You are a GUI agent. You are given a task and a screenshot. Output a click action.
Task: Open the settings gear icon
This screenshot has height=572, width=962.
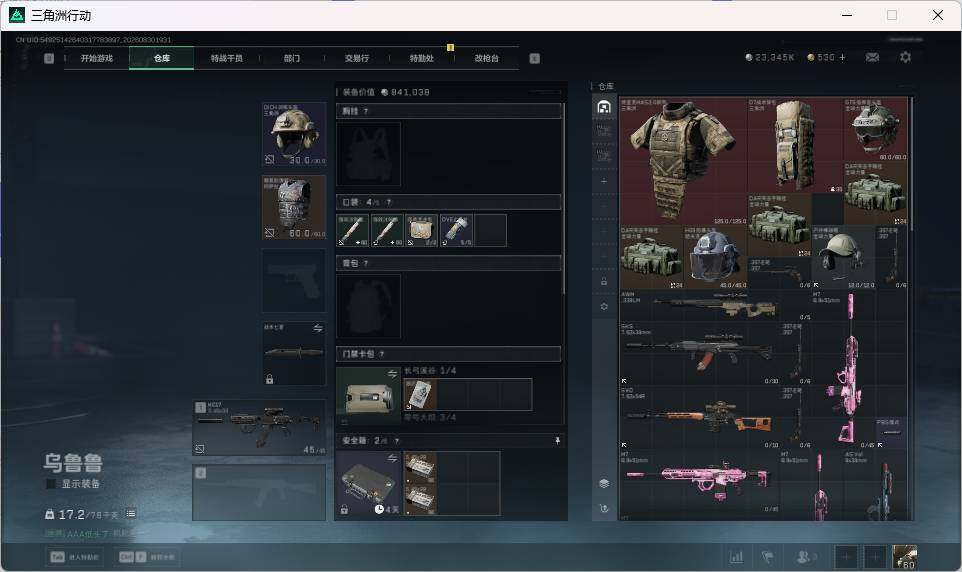[905, 57]
